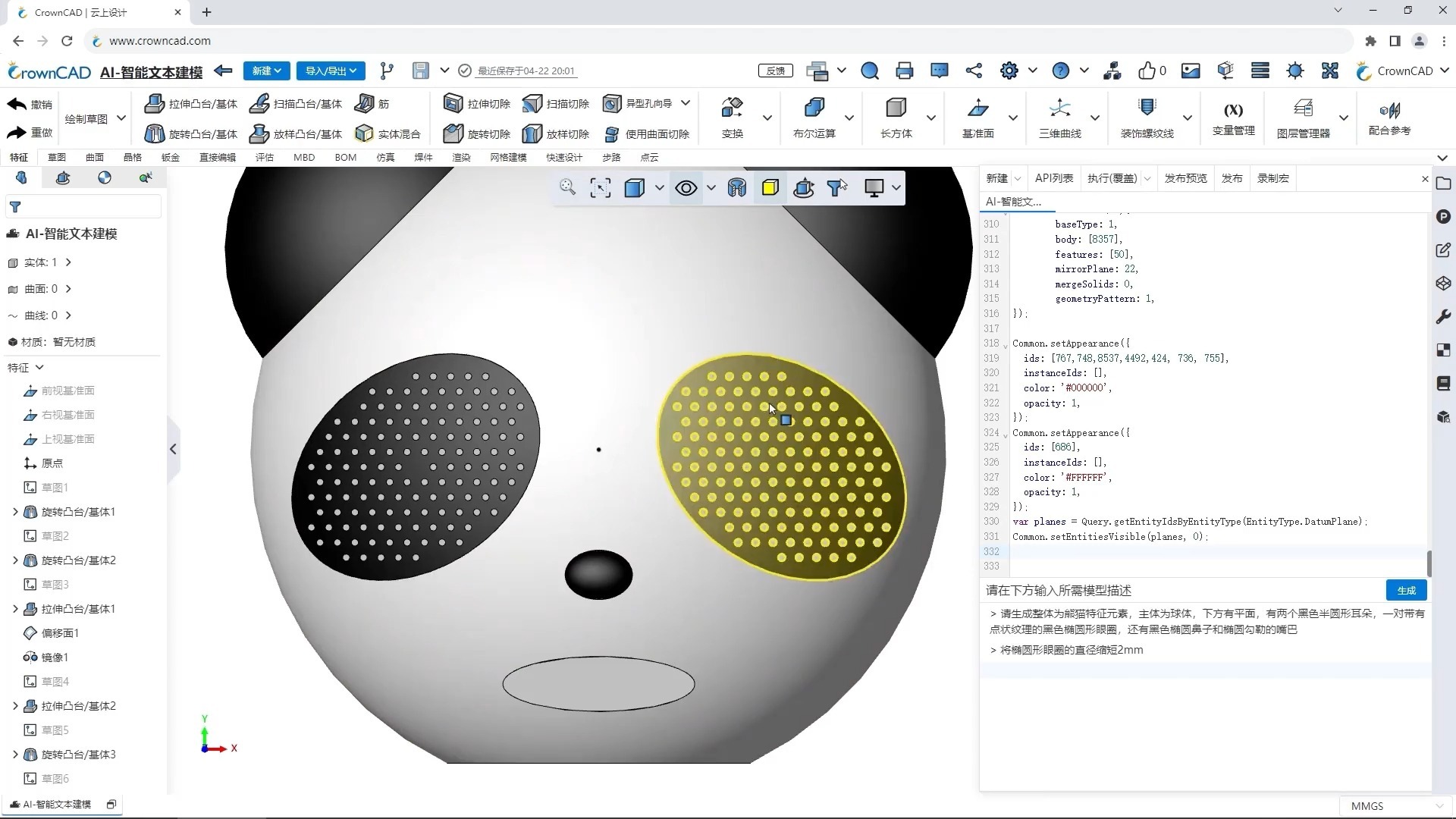Click the 旋转切除 revolve cut tool
This screenshot has width=1456, height=819.
pyautogui.click(x=477, y=134)
